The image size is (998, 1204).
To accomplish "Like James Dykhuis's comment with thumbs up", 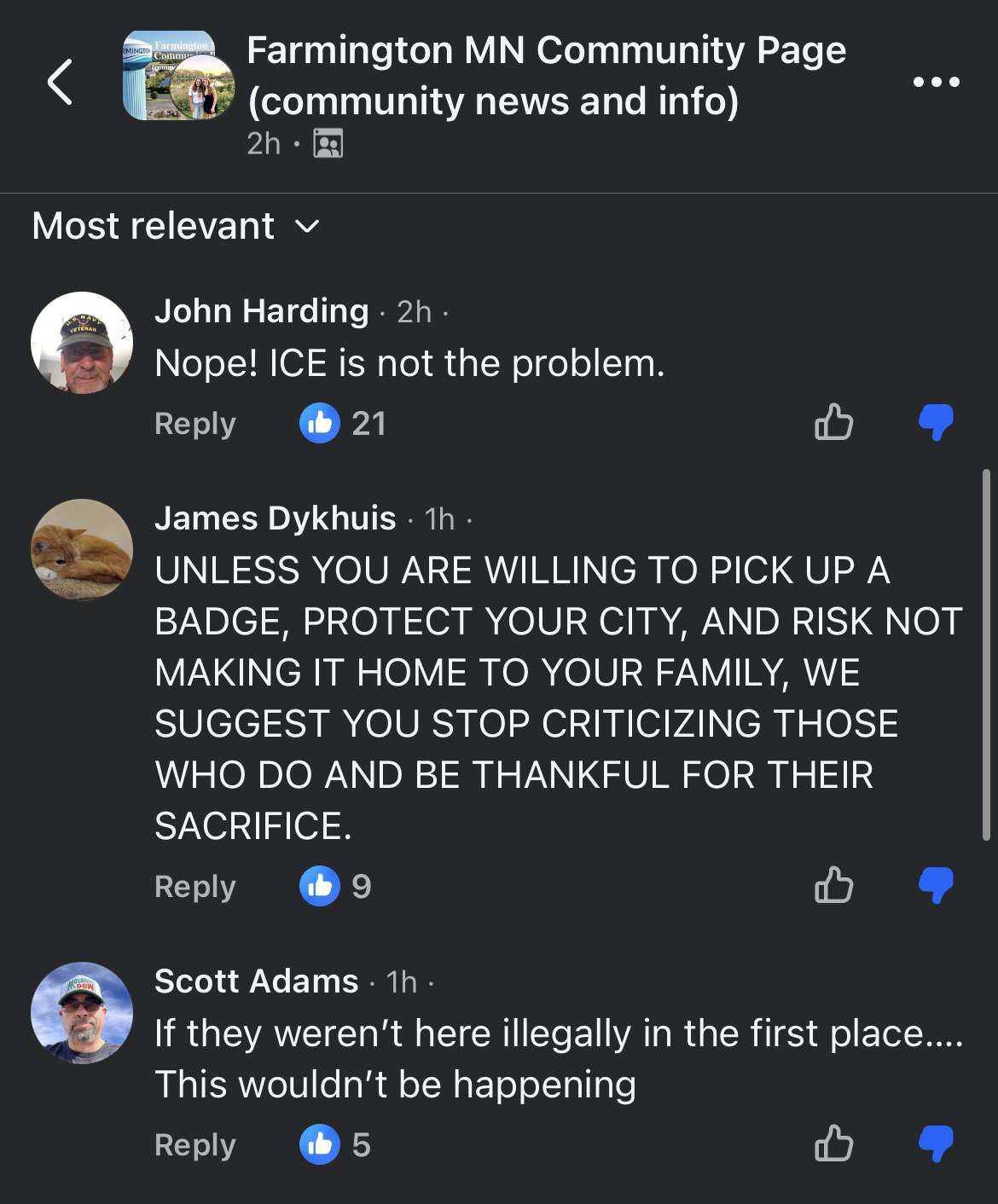I will tap(833, 886).
